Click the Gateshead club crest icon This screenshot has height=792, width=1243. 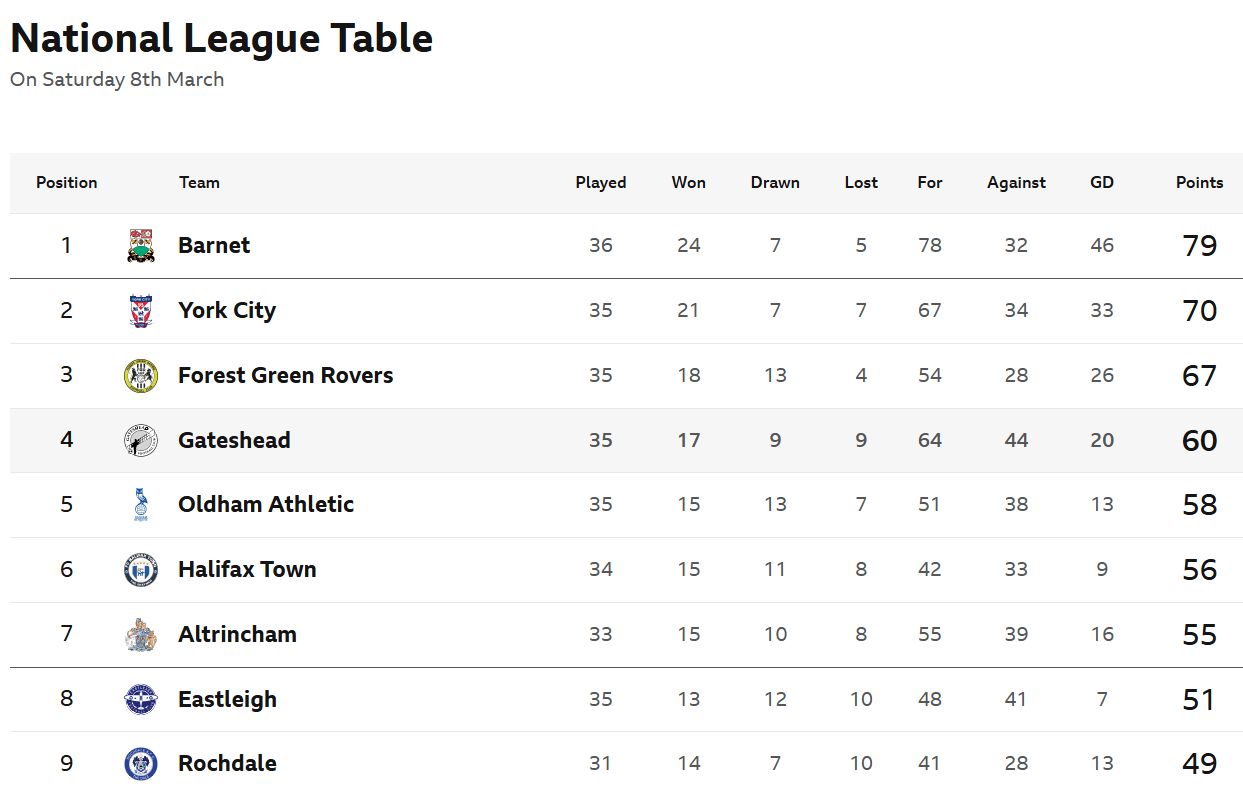(x=141, y=441)
